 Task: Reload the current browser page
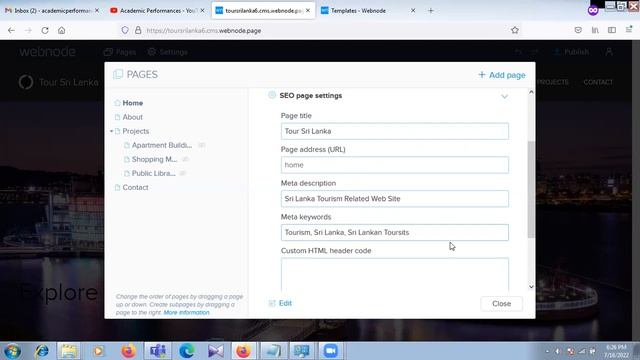pos(45,30)
